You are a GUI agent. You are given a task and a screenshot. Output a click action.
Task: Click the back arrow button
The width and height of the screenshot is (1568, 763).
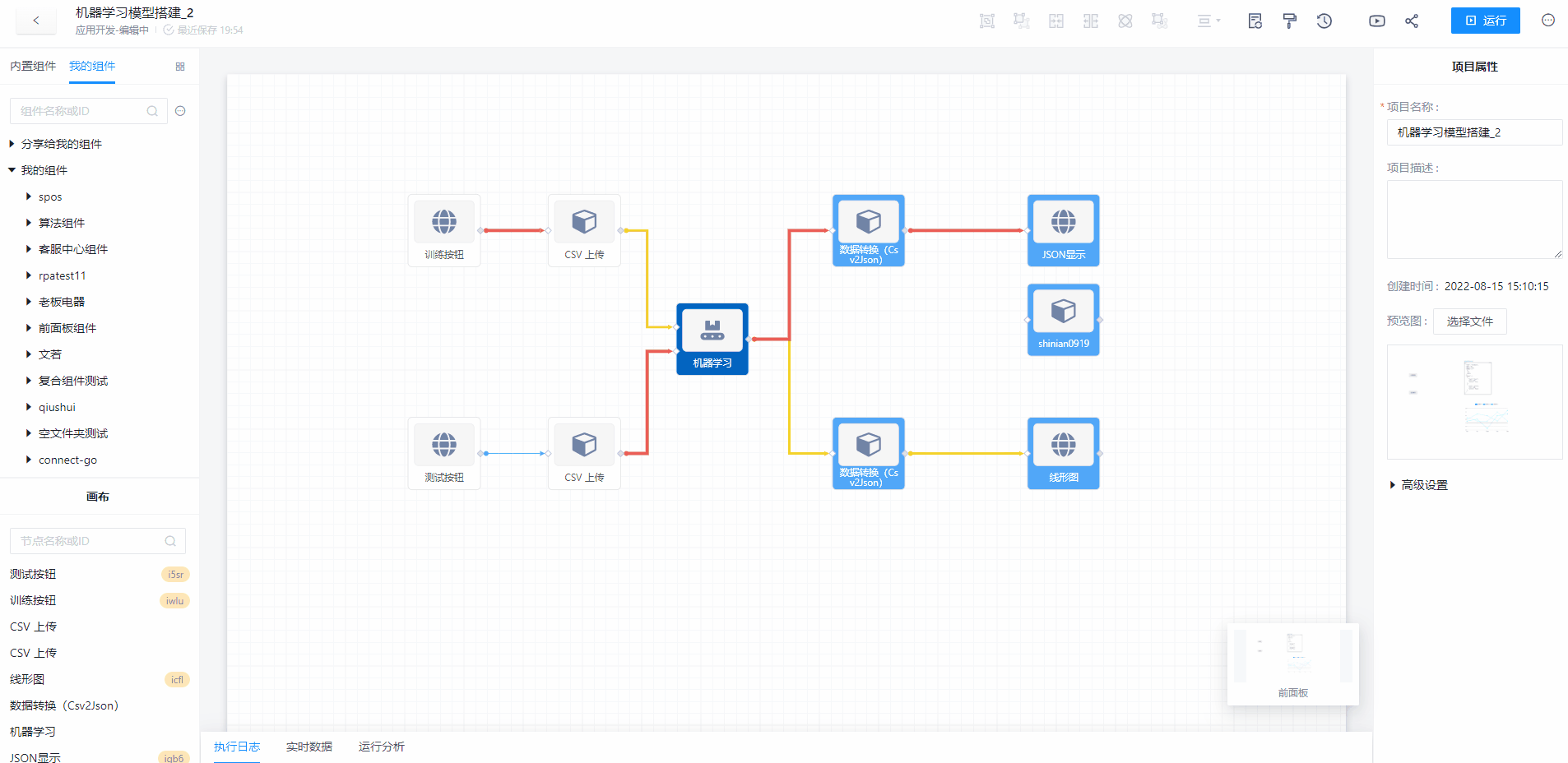pyautogui.click(x=36, y=21)
